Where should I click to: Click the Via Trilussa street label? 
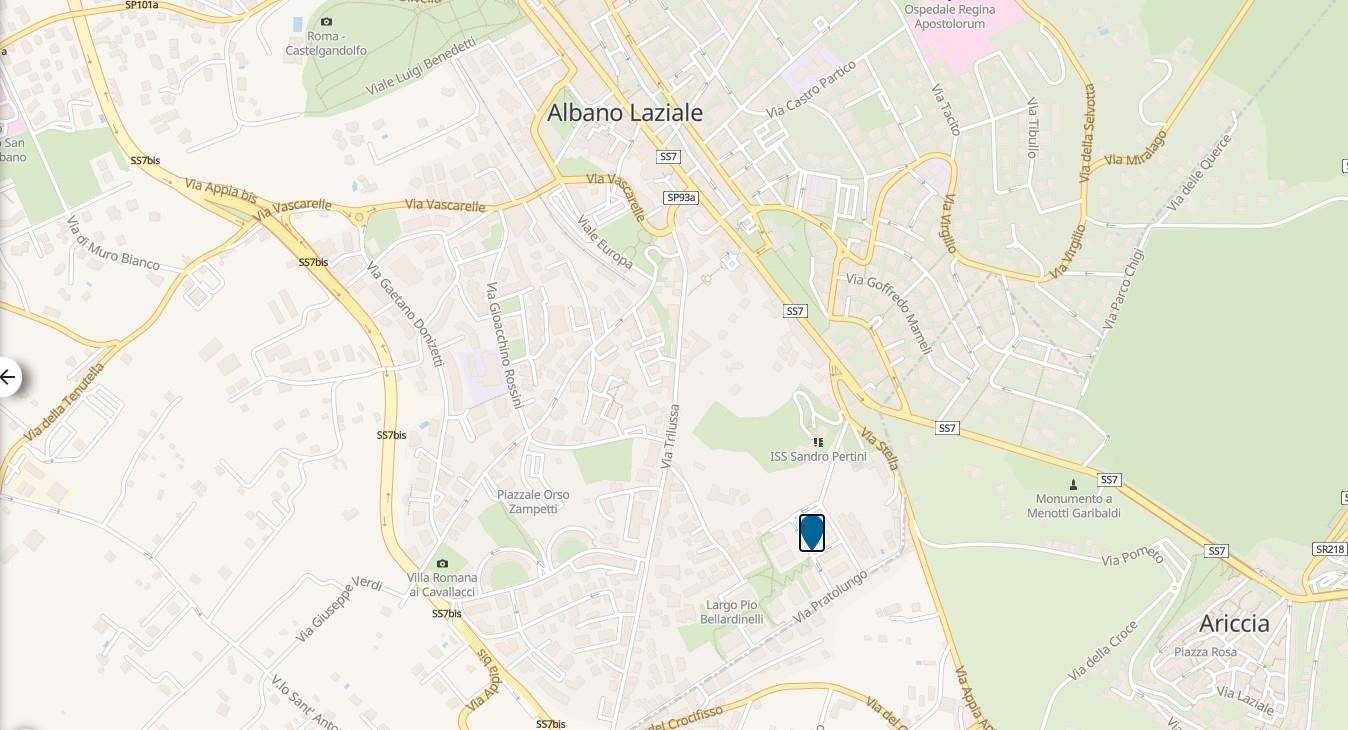click(670, 437)
